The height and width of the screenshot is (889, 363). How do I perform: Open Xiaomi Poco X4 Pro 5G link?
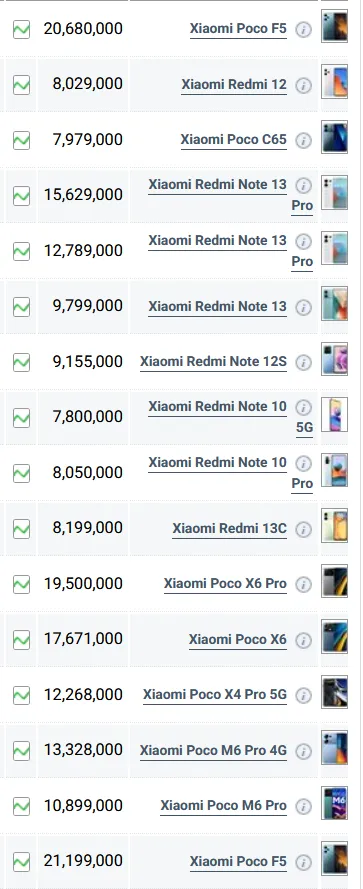pos(215,695)
